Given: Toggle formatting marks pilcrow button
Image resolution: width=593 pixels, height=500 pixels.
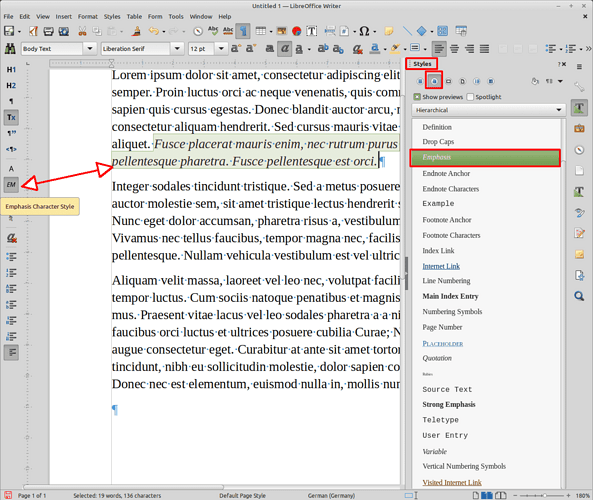Looking at the screenshot, I should 243,31.
